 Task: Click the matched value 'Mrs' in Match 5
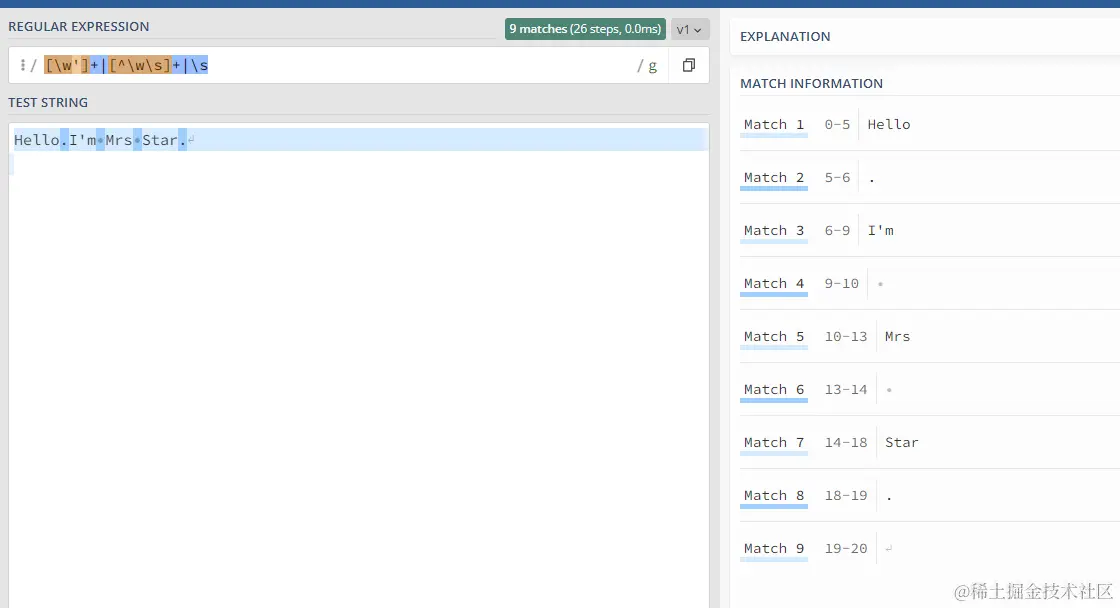(x=897, y=336)
